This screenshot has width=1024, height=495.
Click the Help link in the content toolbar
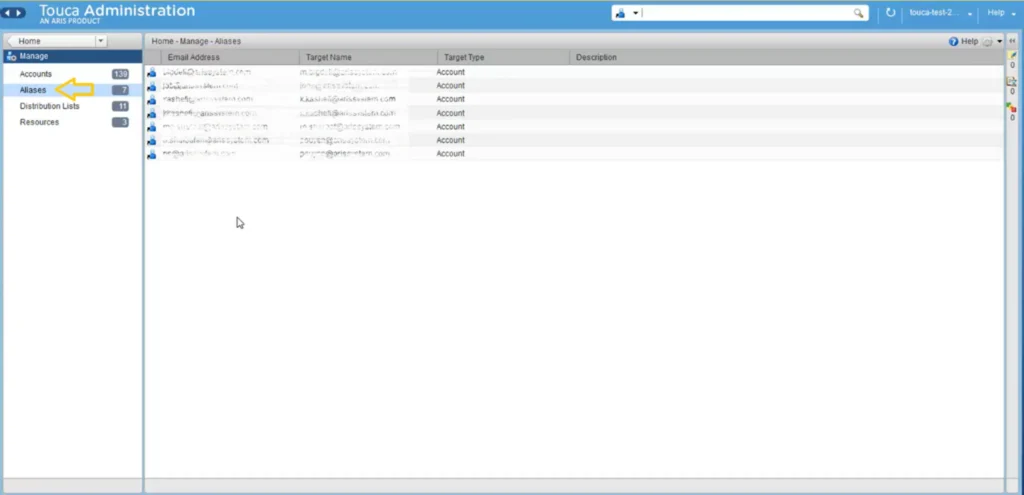pyautogui.click(x=970, y=41)
